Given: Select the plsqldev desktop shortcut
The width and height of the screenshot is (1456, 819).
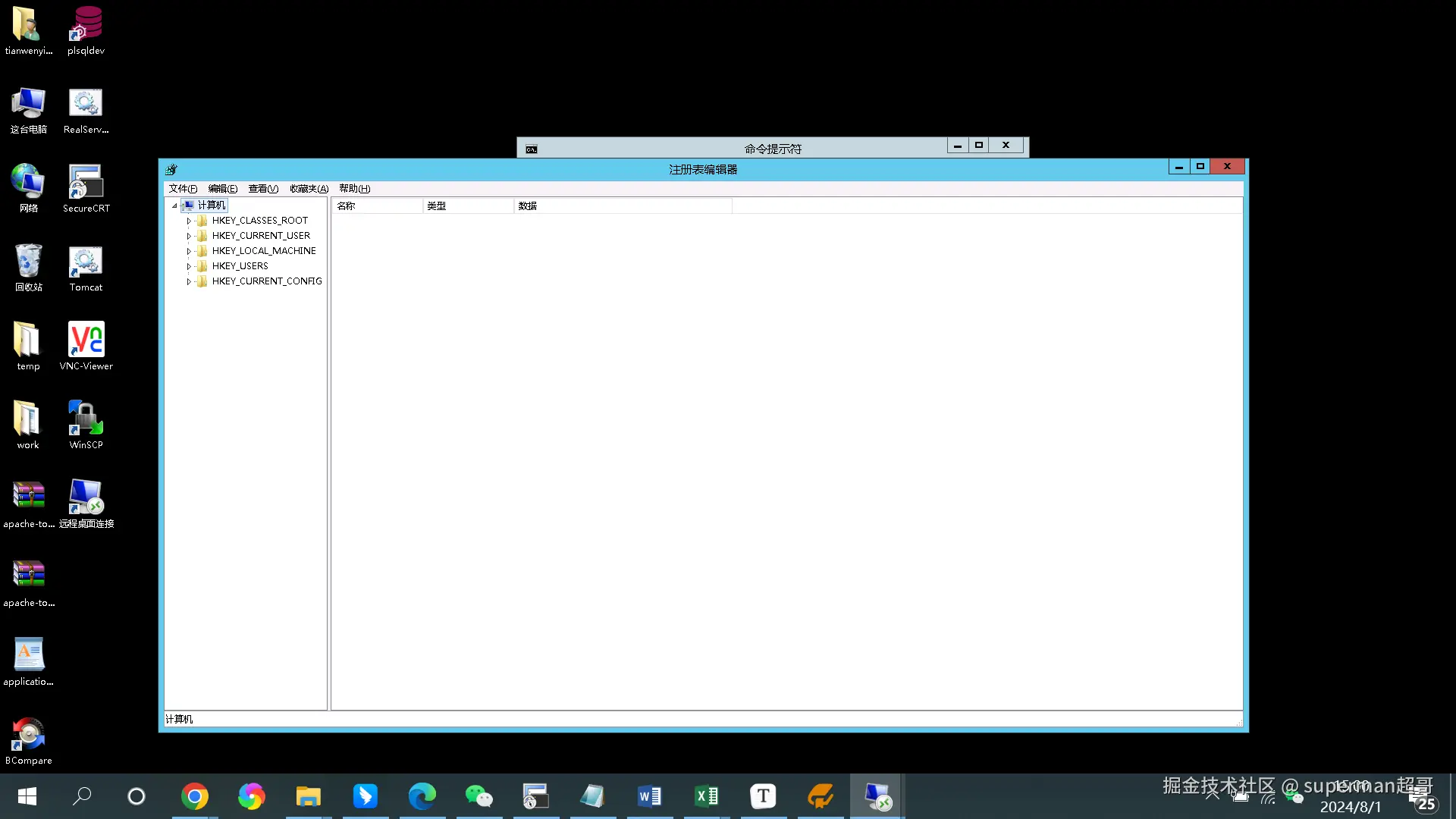Looking at the screenshot, I should (86, 27).
